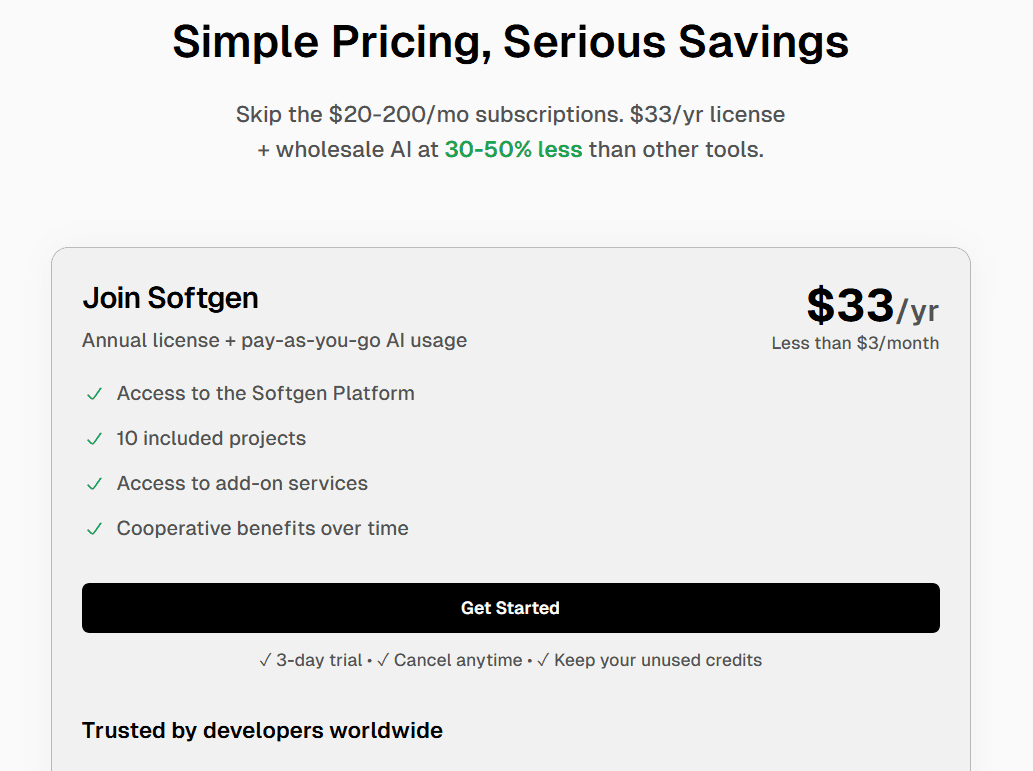
Task: Select the Access to add-on services feature
Action: click(243, 483)
